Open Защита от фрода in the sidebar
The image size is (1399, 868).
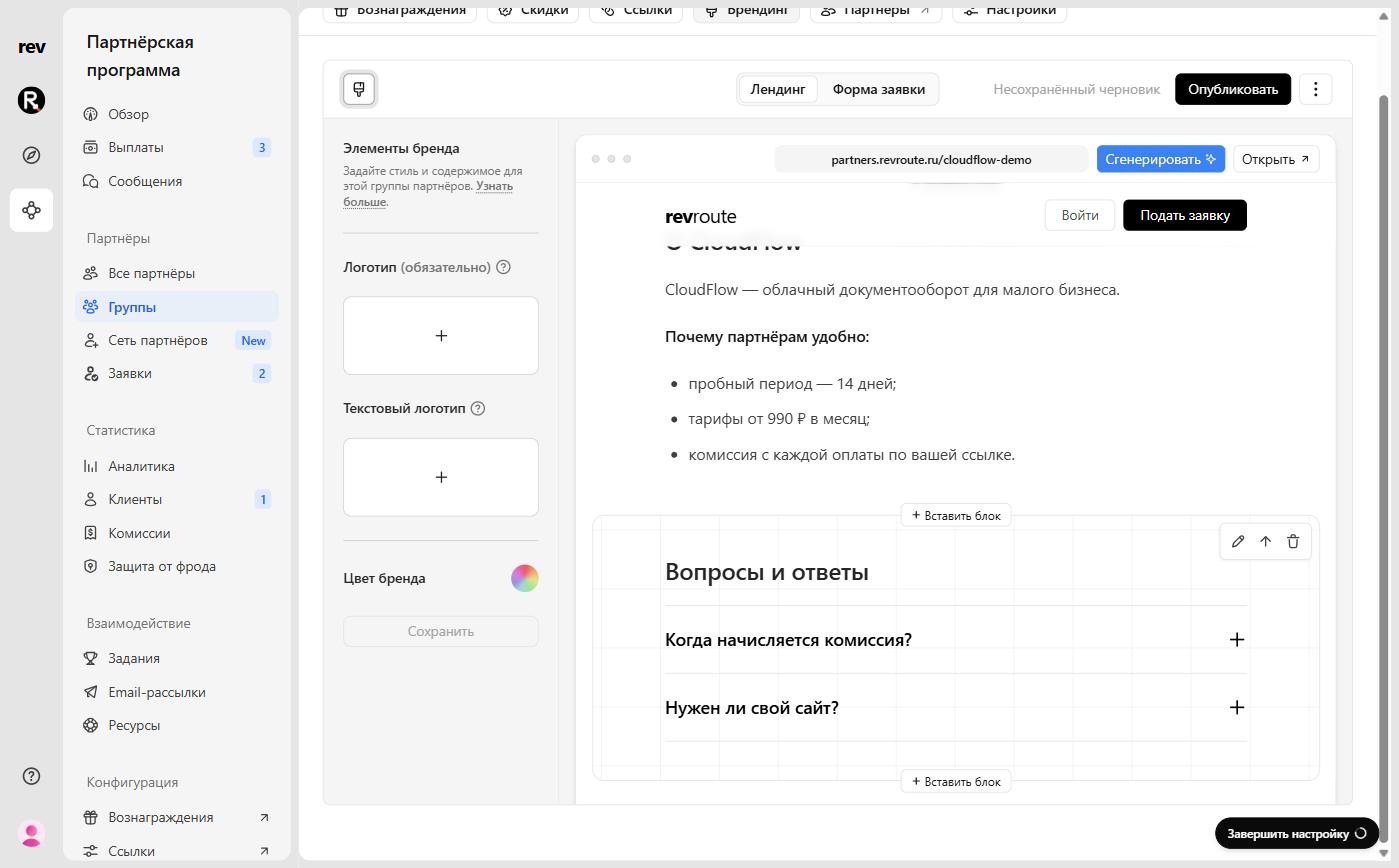click(x=177, y=566)
